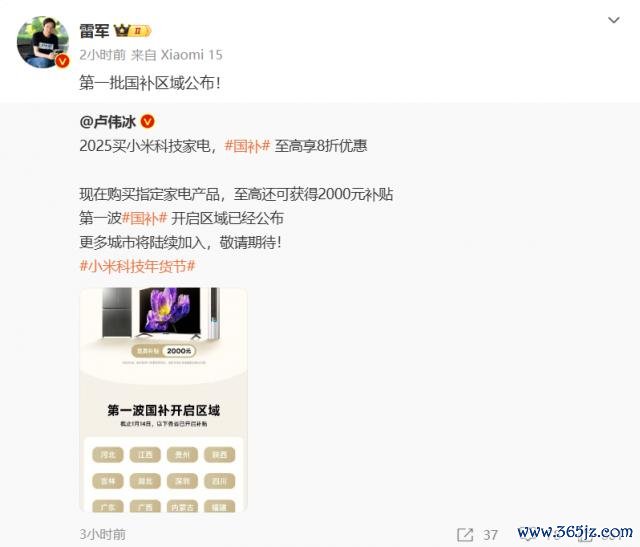Click the 3小时前 timestamp of the original post
This screenshot has height=547, width=640.
pos(102,534)
